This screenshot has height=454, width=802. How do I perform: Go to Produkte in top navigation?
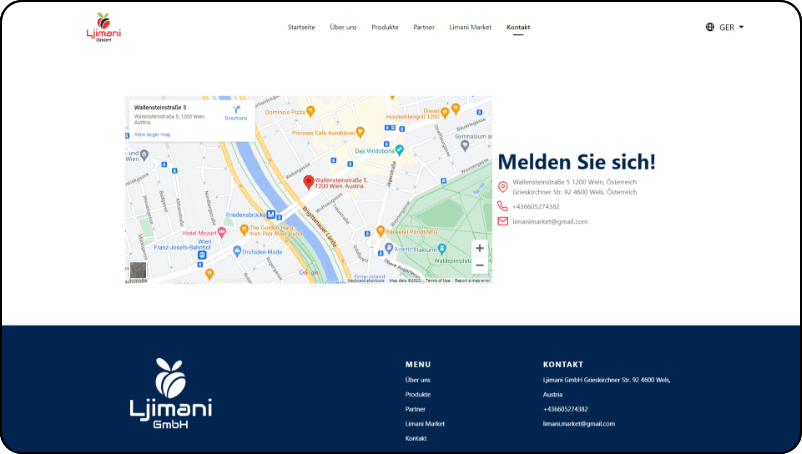(385, 27)
